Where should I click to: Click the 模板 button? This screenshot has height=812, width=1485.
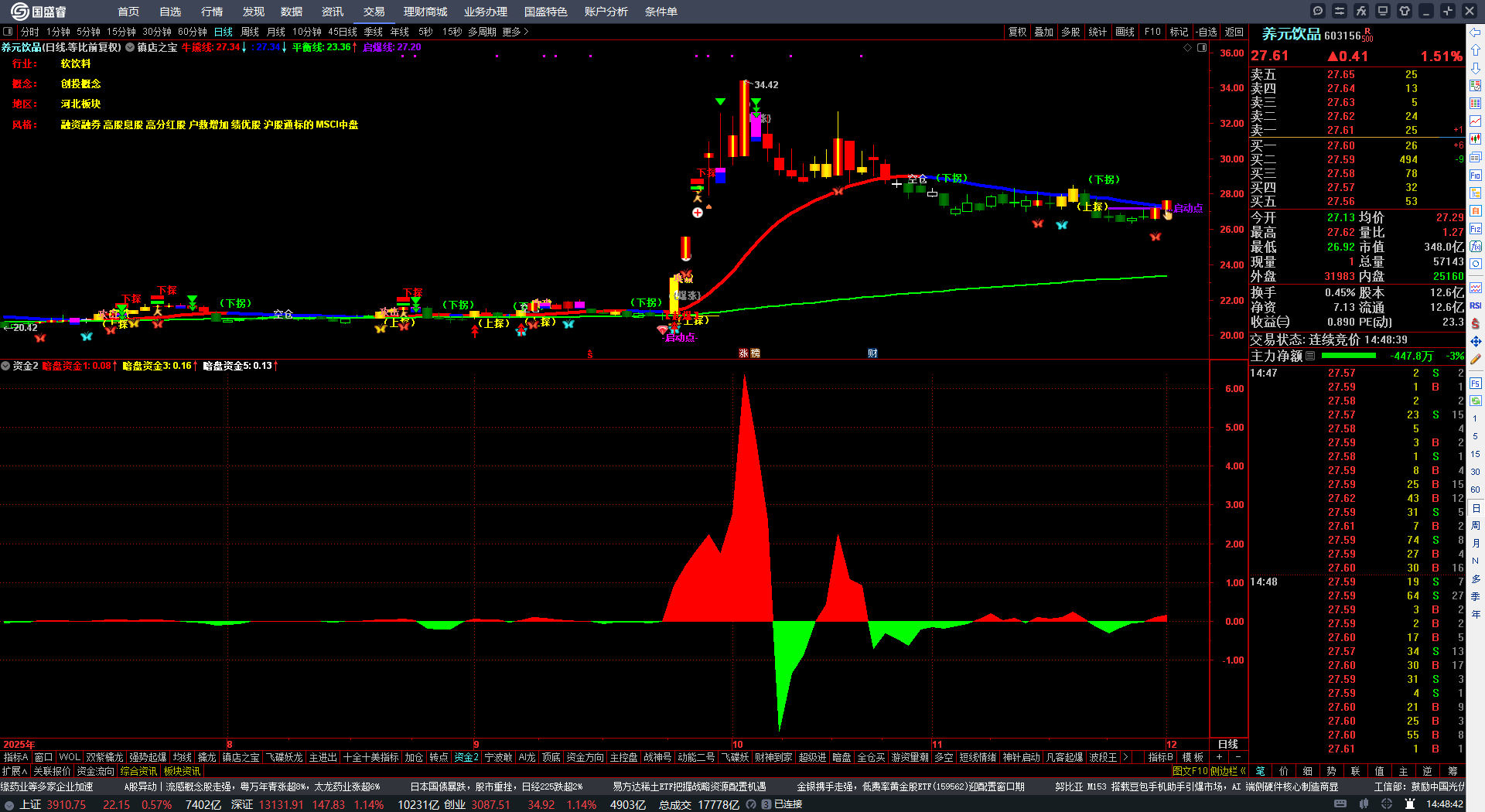tap(1193, 757)
